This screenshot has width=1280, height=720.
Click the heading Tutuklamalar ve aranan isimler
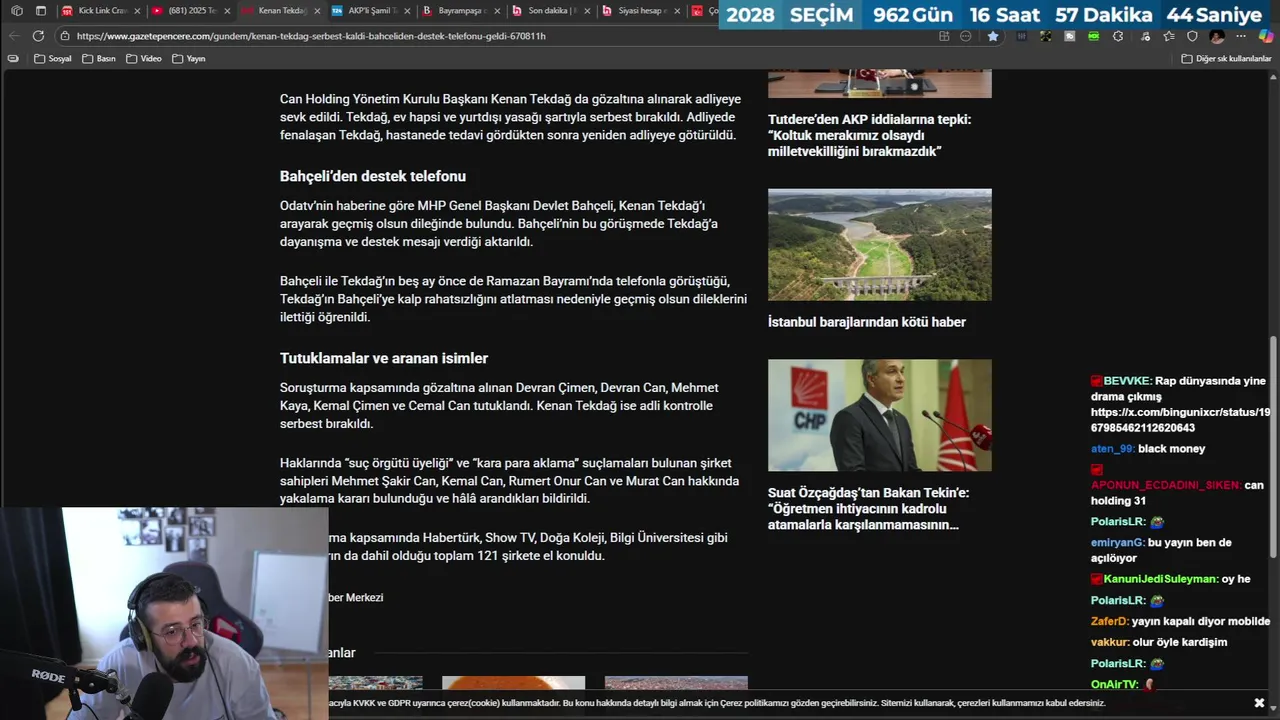(x=384, y=358)
